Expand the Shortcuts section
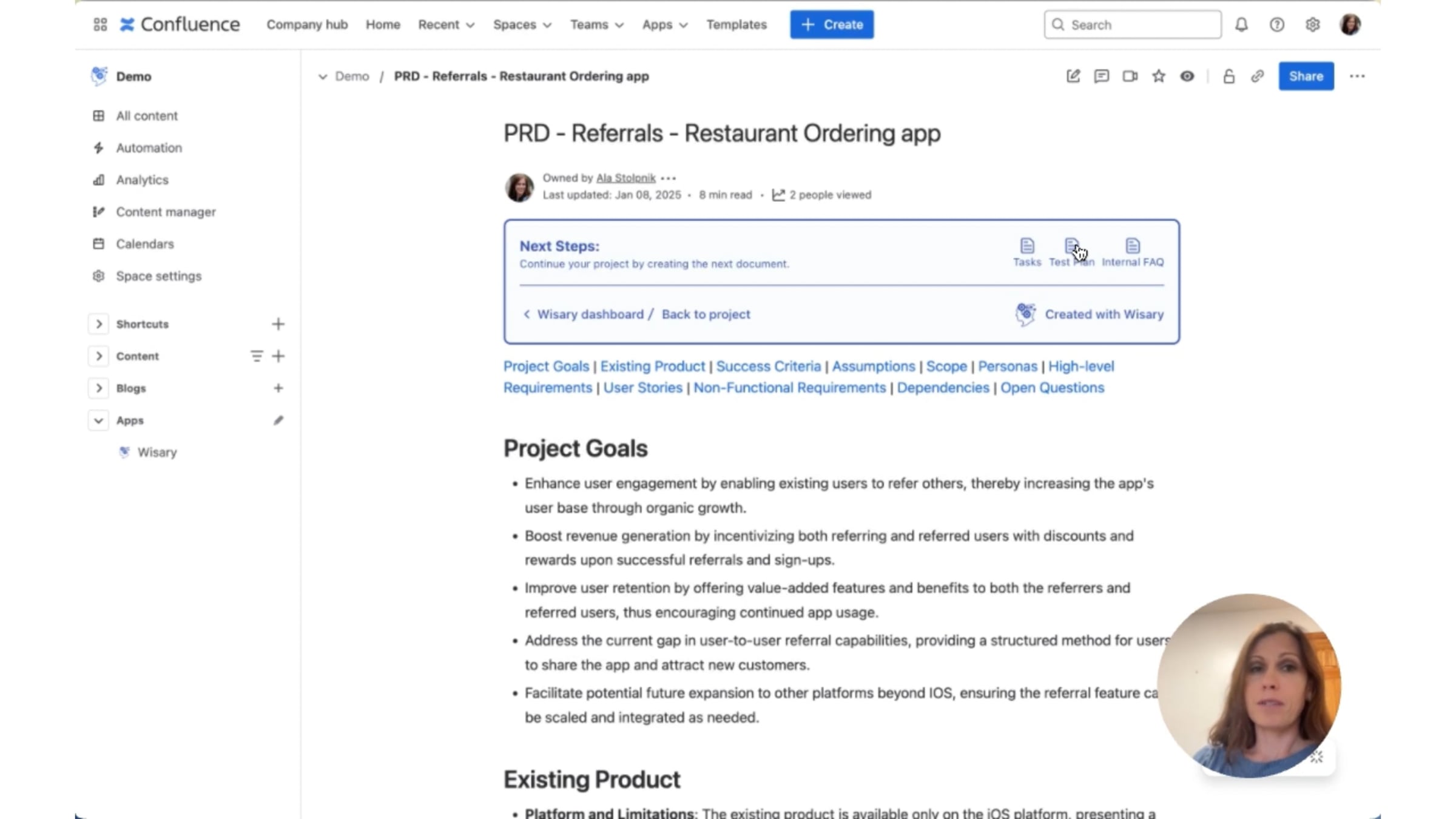The image size is (1456, 819). tap(98, 324)
